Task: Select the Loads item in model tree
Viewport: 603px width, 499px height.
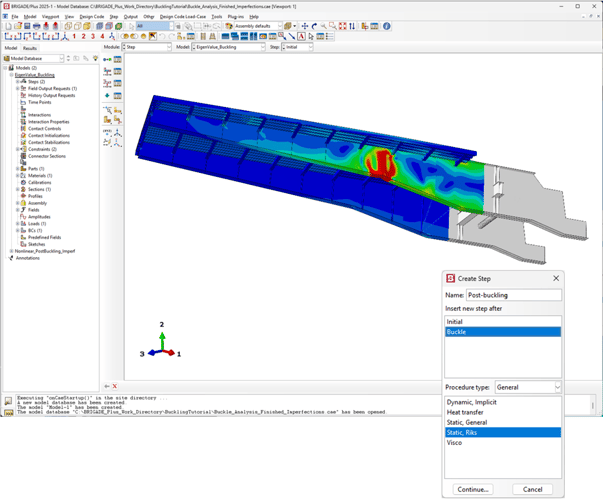Action: tap(36, 224)
